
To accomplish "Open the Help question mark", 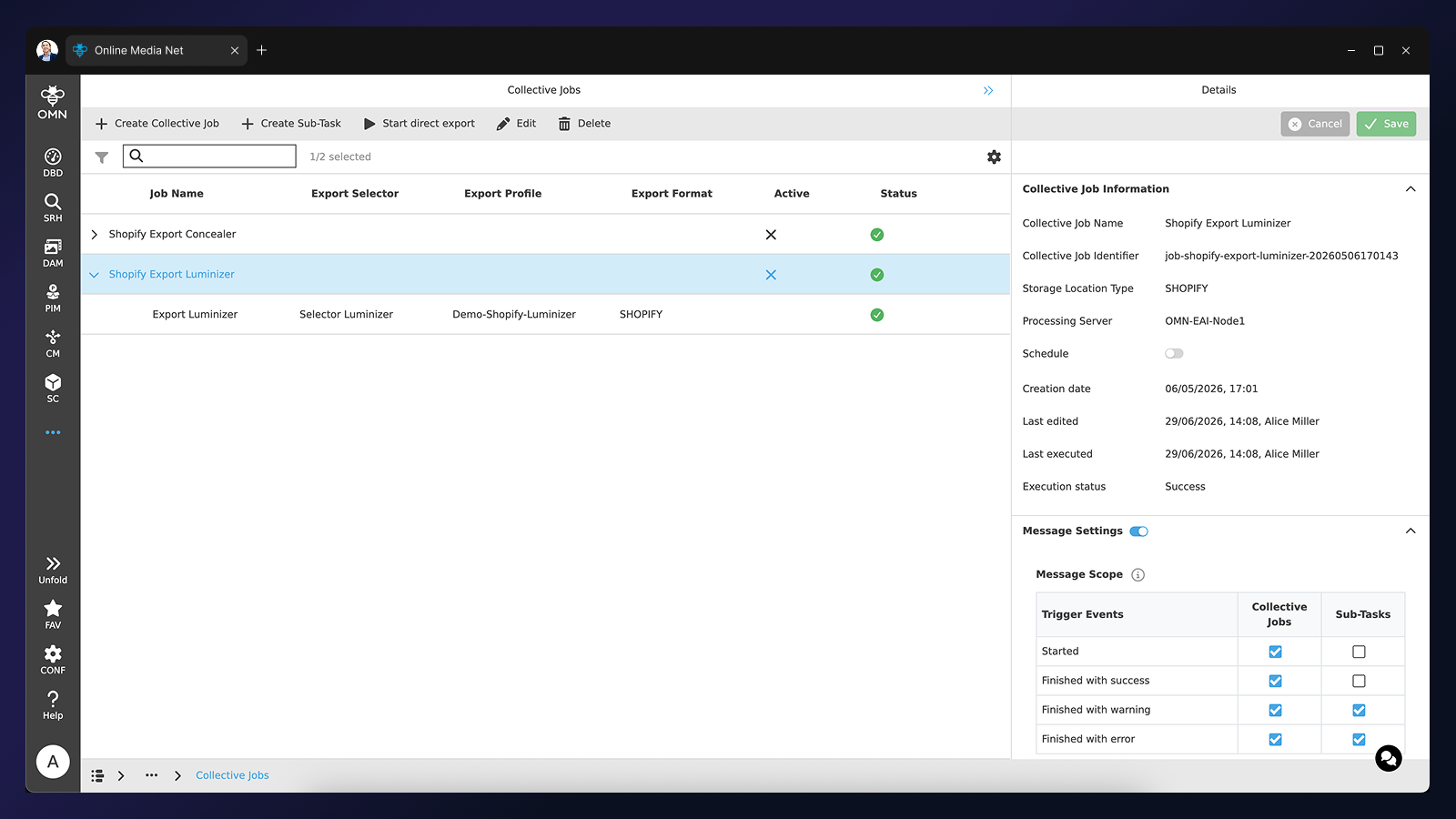I will tap(53, 704).
